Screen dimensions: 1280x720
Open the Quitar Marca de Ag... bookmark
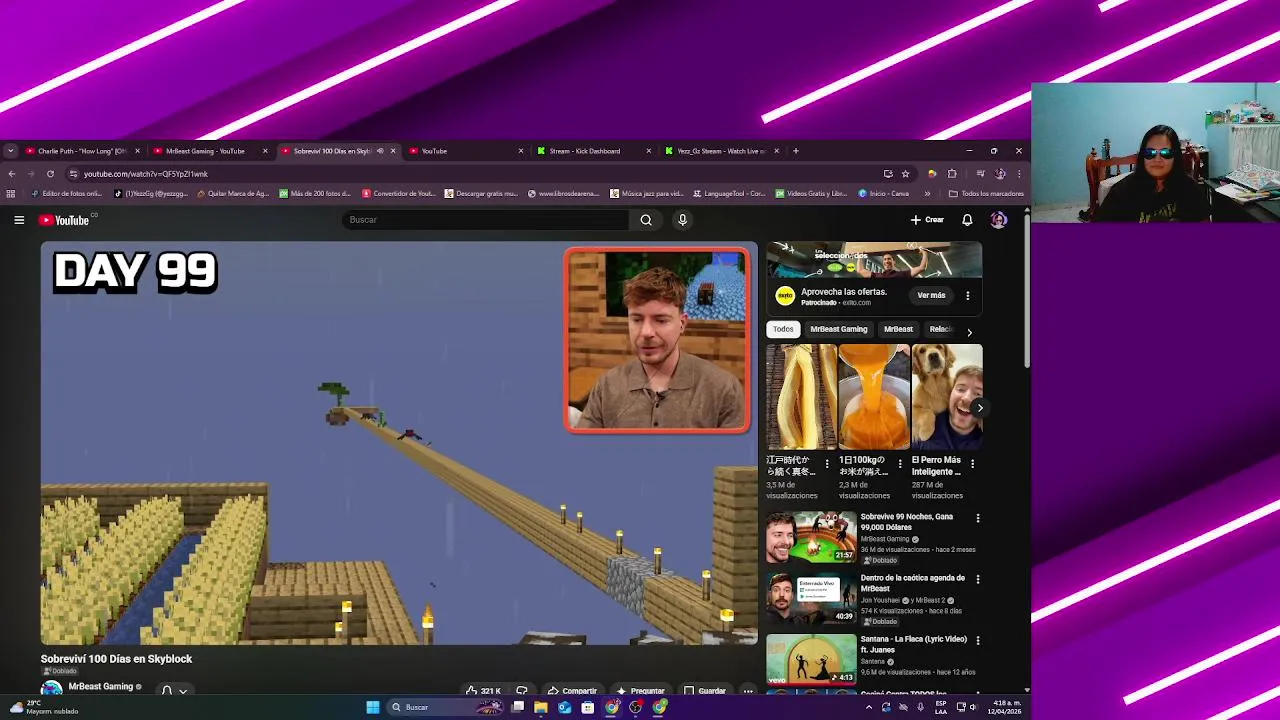[232, 194]
